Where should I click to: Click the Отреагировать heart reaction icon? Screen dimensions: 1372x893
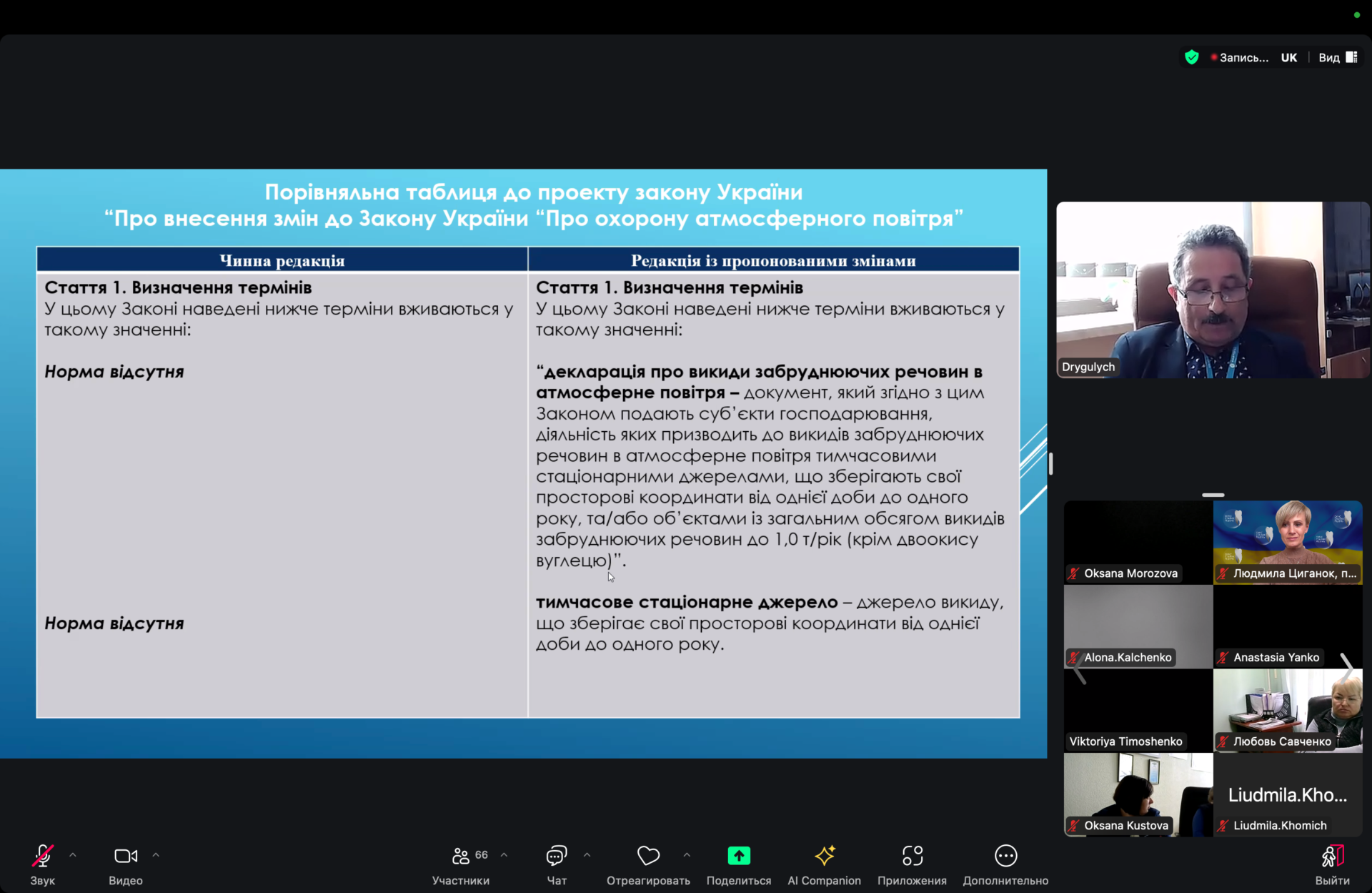coord(648,856)
